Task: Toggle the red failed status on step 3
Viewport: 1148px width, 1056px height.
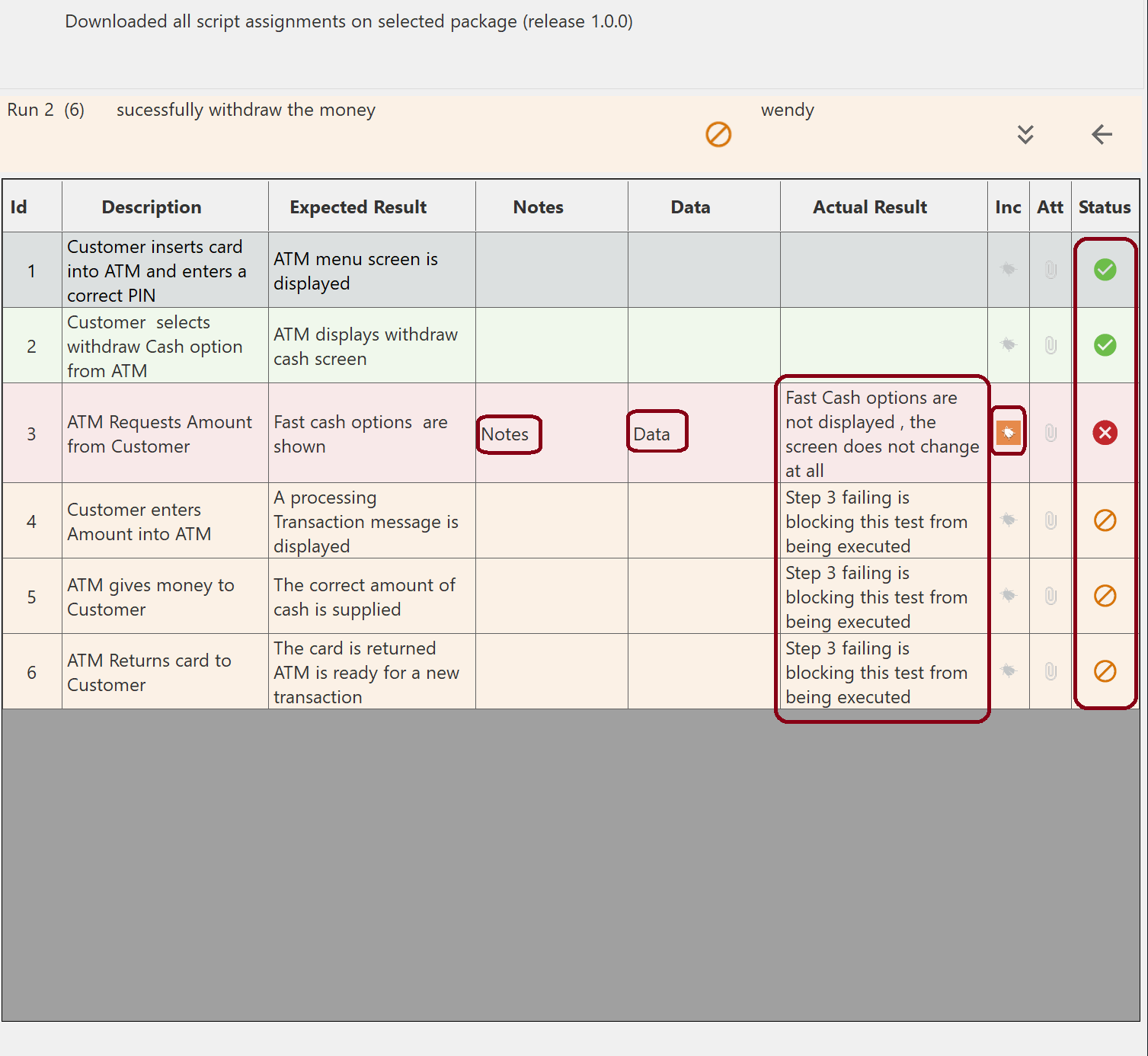Action: (1105, 433)
